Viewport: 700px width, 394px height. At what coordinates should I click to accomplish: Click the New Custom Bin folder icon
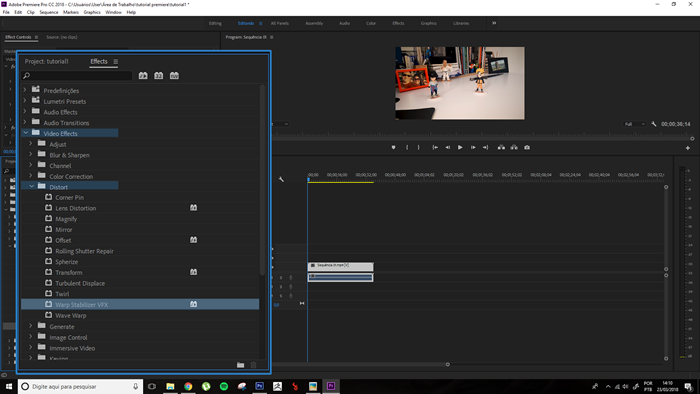click(x=240, y=365)
